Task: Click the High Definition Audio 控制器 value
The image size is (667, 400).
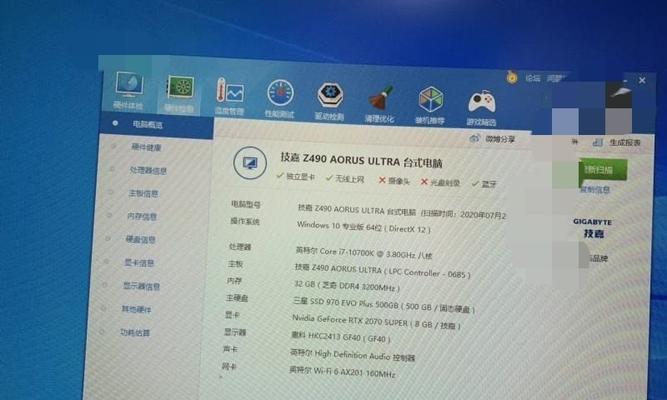Action: tap(352, 355)
